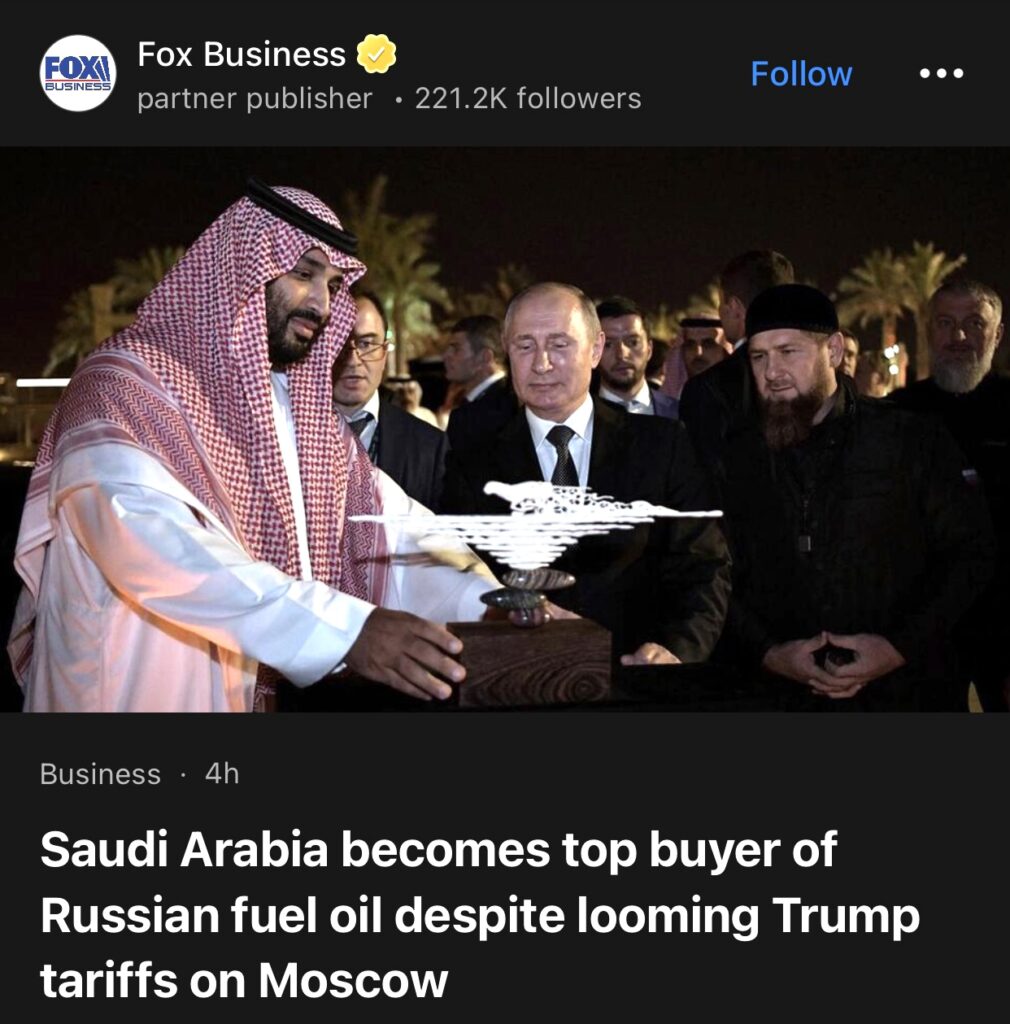Open the three-dot more options menu
This screenshot has width=1010, height=1024.
941,73
